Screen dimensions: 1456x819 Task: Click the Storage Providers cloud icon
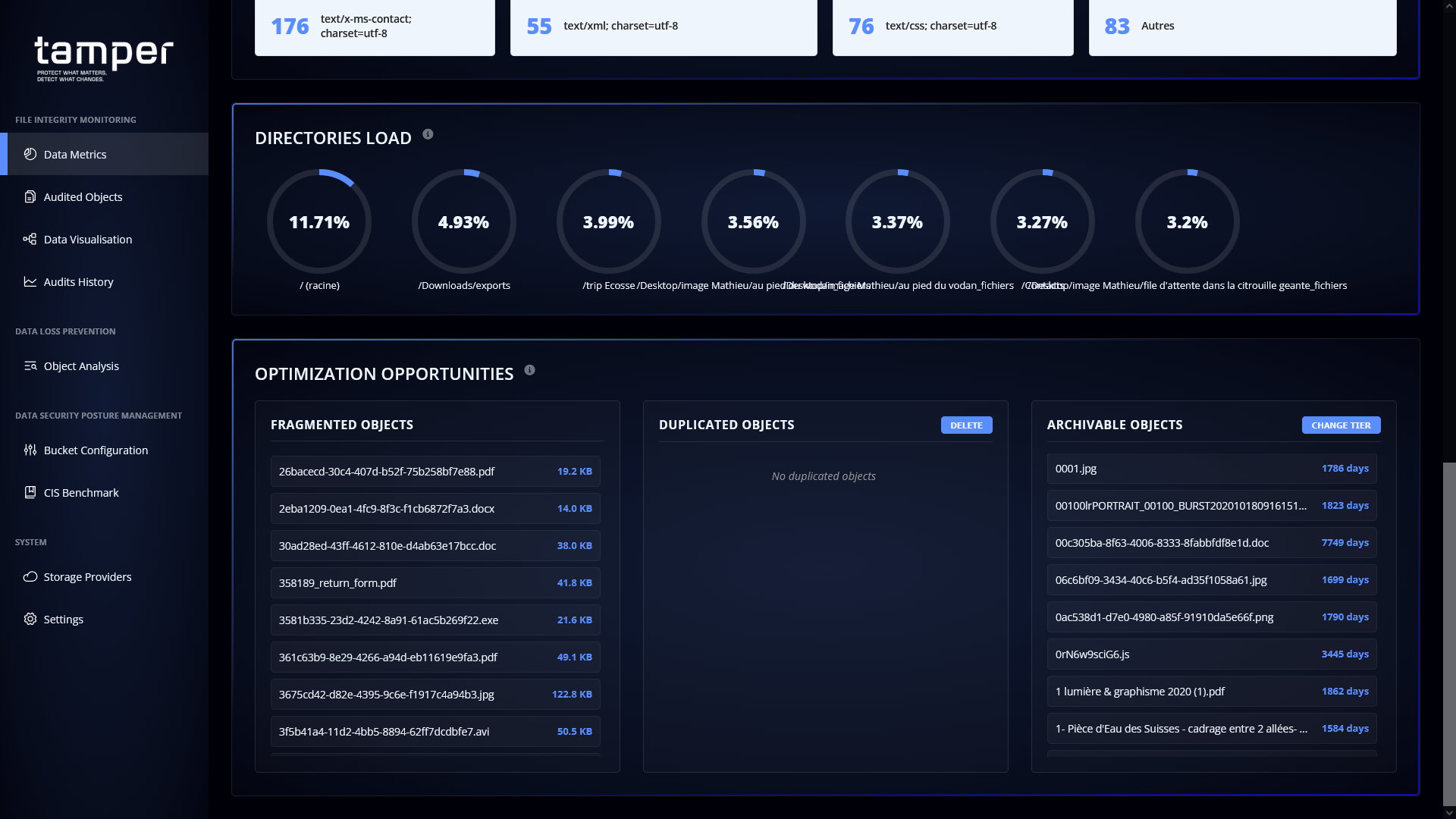coord(30,576)
